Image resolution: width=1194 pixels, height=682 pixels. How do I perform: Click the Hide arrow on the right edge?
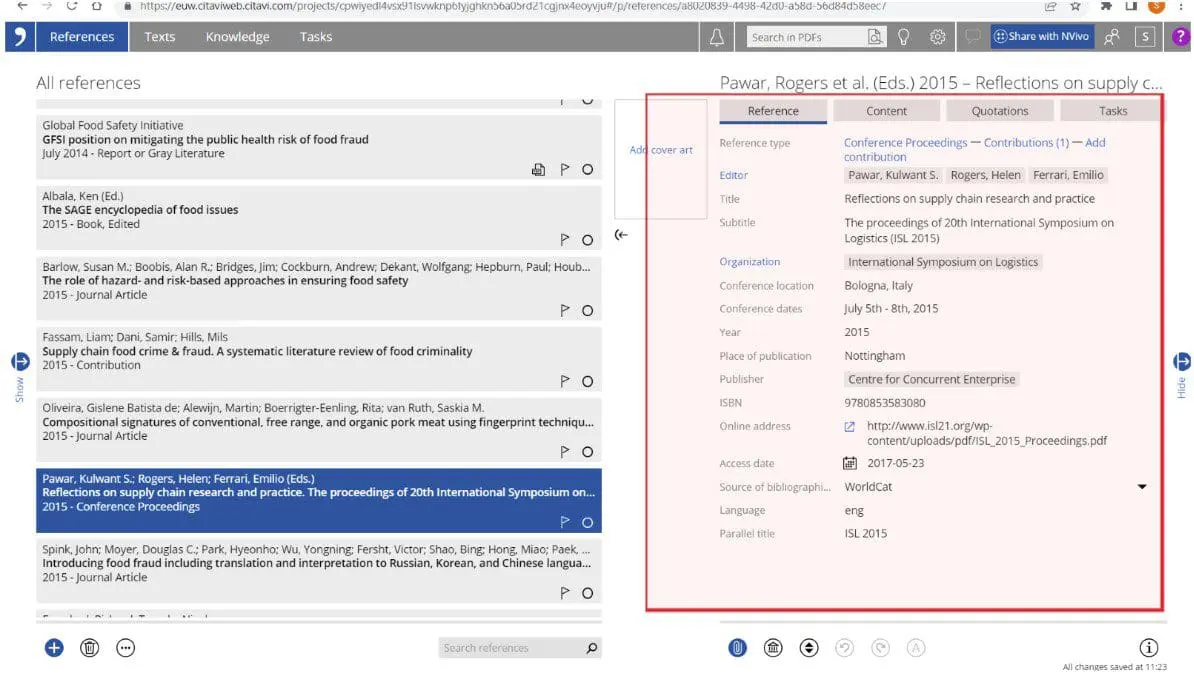point(1181,363)
